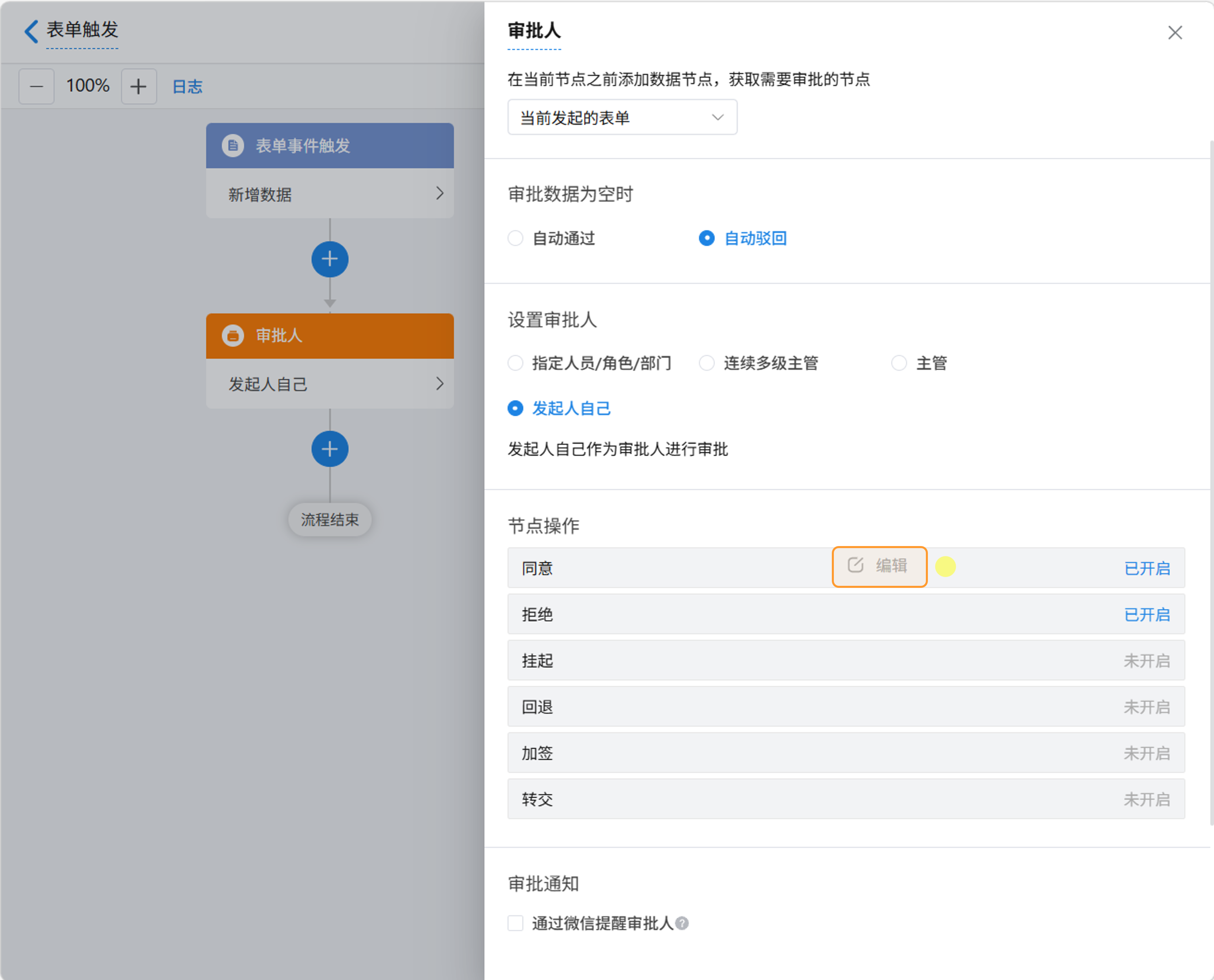Close the 审批人 settings panel
This screenshot has width=1214, height=980.
[1175, 33]
